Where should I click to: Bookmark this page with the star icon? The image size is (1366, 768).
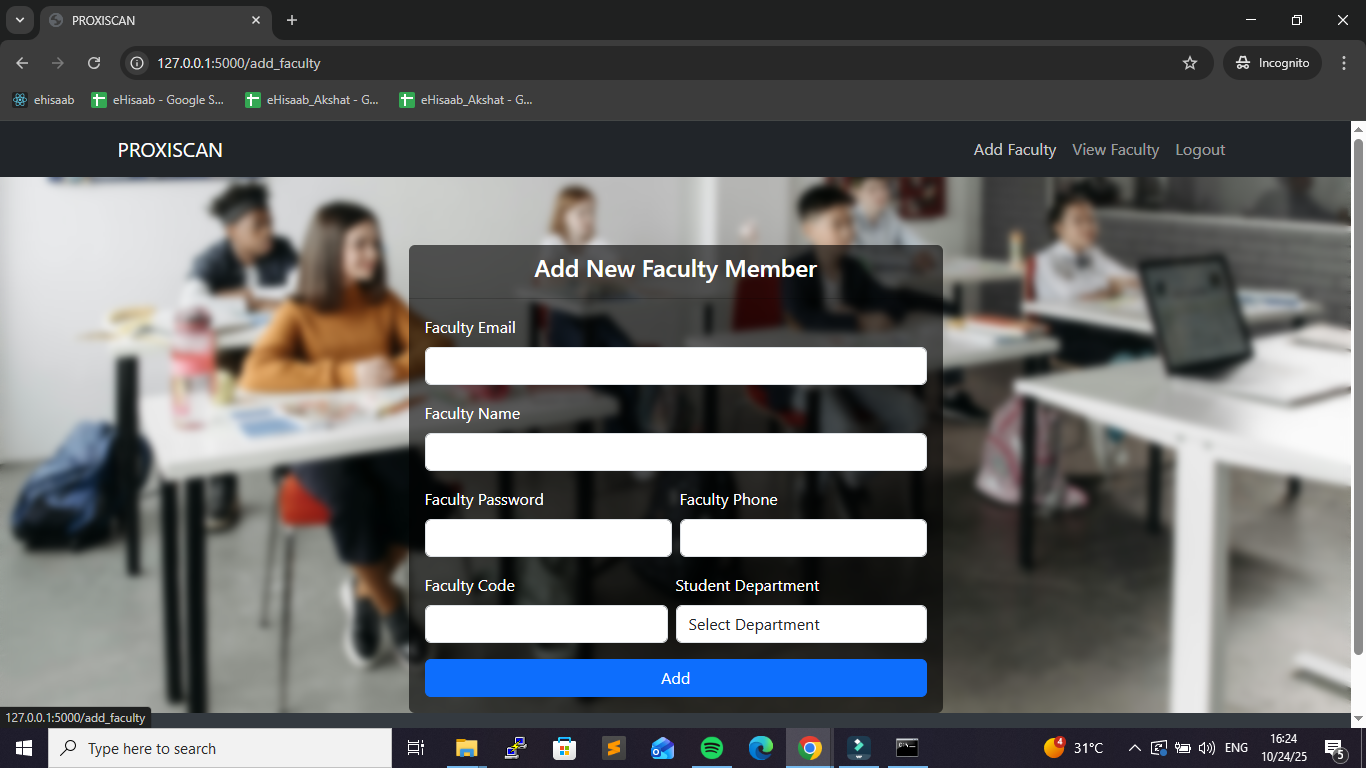tap(1189, 63)
